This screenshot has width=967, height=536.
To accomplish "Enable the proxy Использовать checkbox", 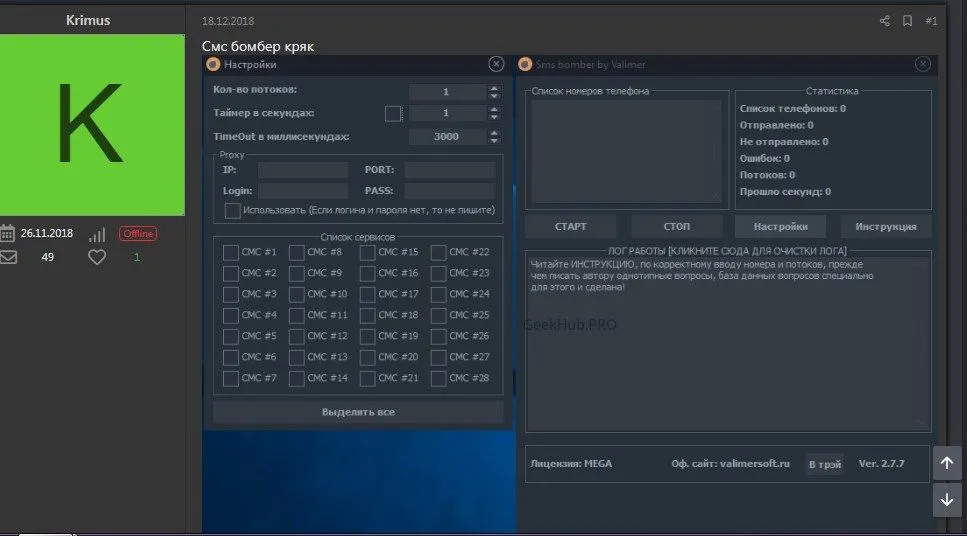I will 233,210.
